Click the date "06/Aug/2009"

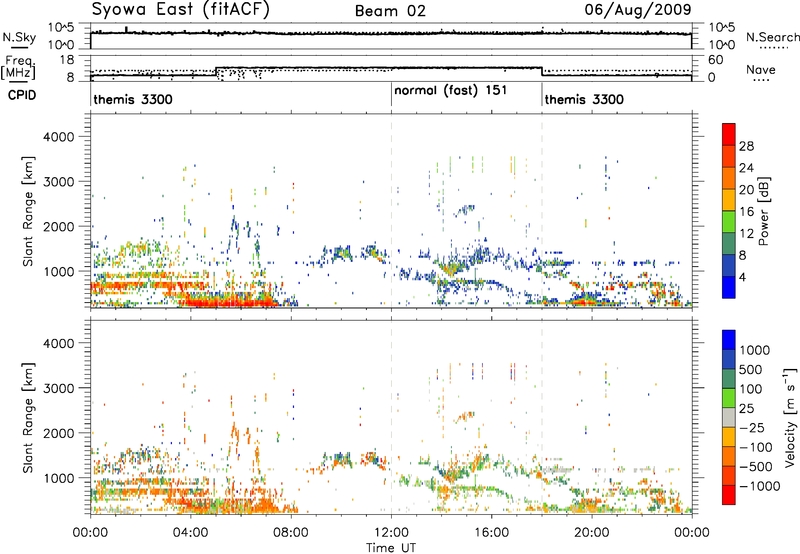[x=638, y=9]
